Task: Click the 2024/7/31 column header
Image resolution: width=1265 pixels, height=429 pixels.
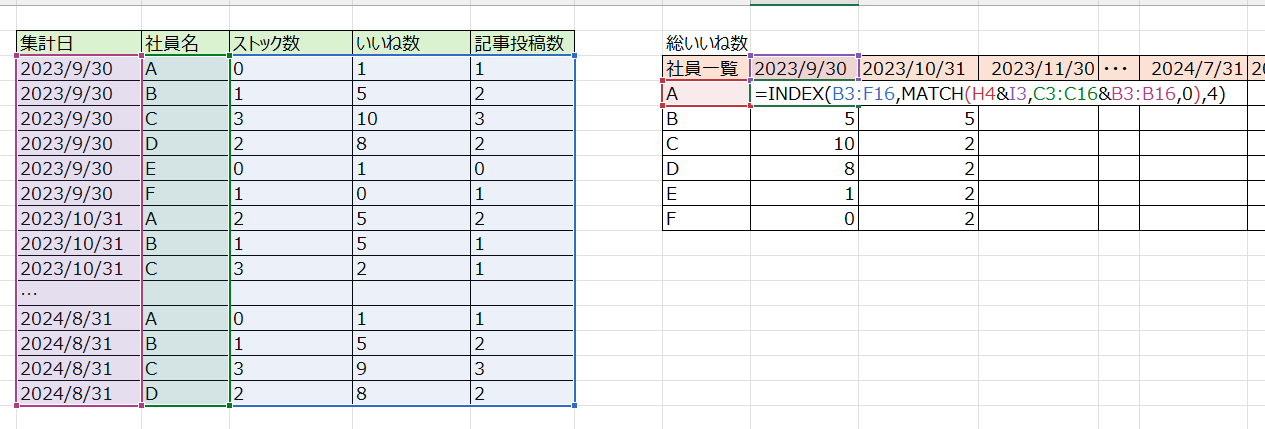Action: (x=1194, y=68)
